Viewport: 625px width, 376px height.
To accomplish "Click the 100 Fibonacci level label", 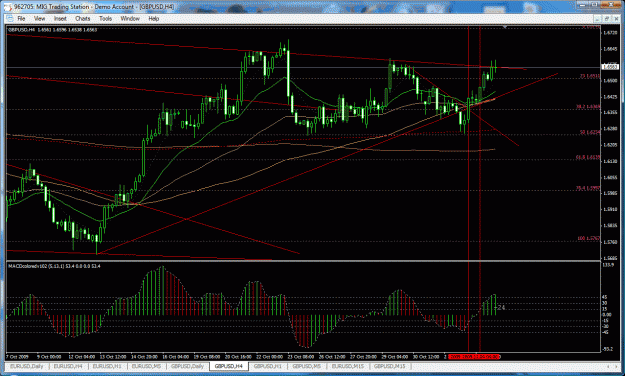I will coord(589,238).
